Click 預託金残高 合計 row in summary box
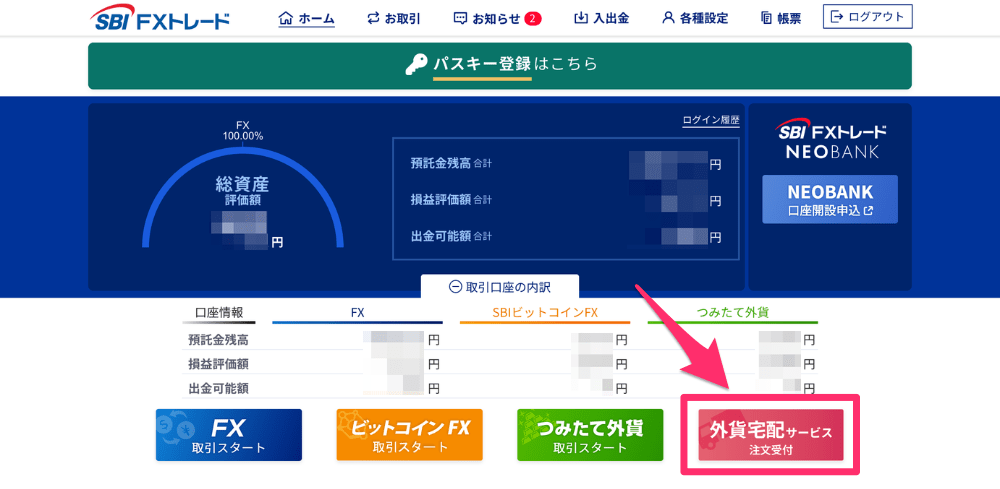Viewport: 1000px width, 489px height. 566,164
